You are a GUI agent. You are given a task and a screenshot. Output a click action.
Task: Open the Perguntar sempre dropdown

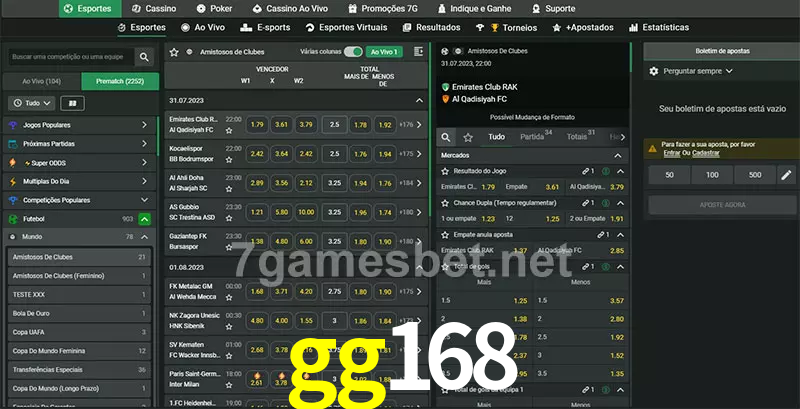click(x=691, y=71)
